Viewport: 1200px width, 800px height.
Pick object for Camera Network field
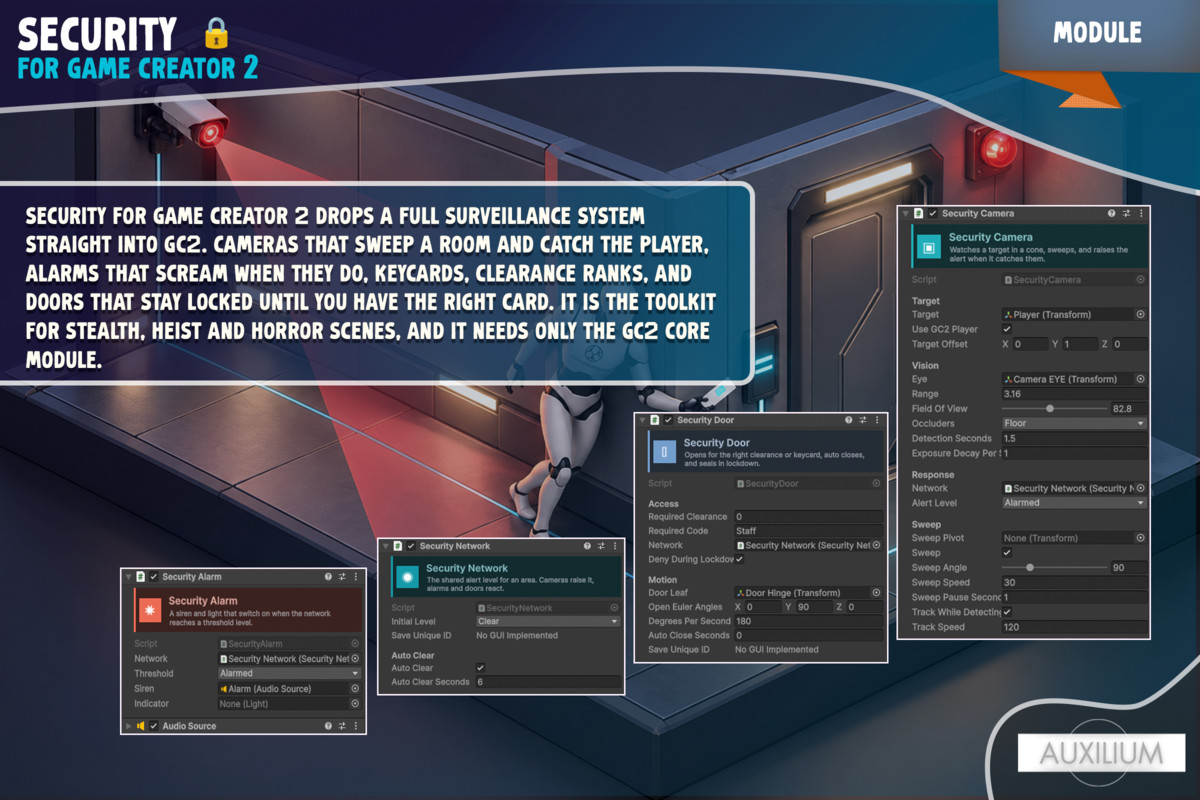1140,488
